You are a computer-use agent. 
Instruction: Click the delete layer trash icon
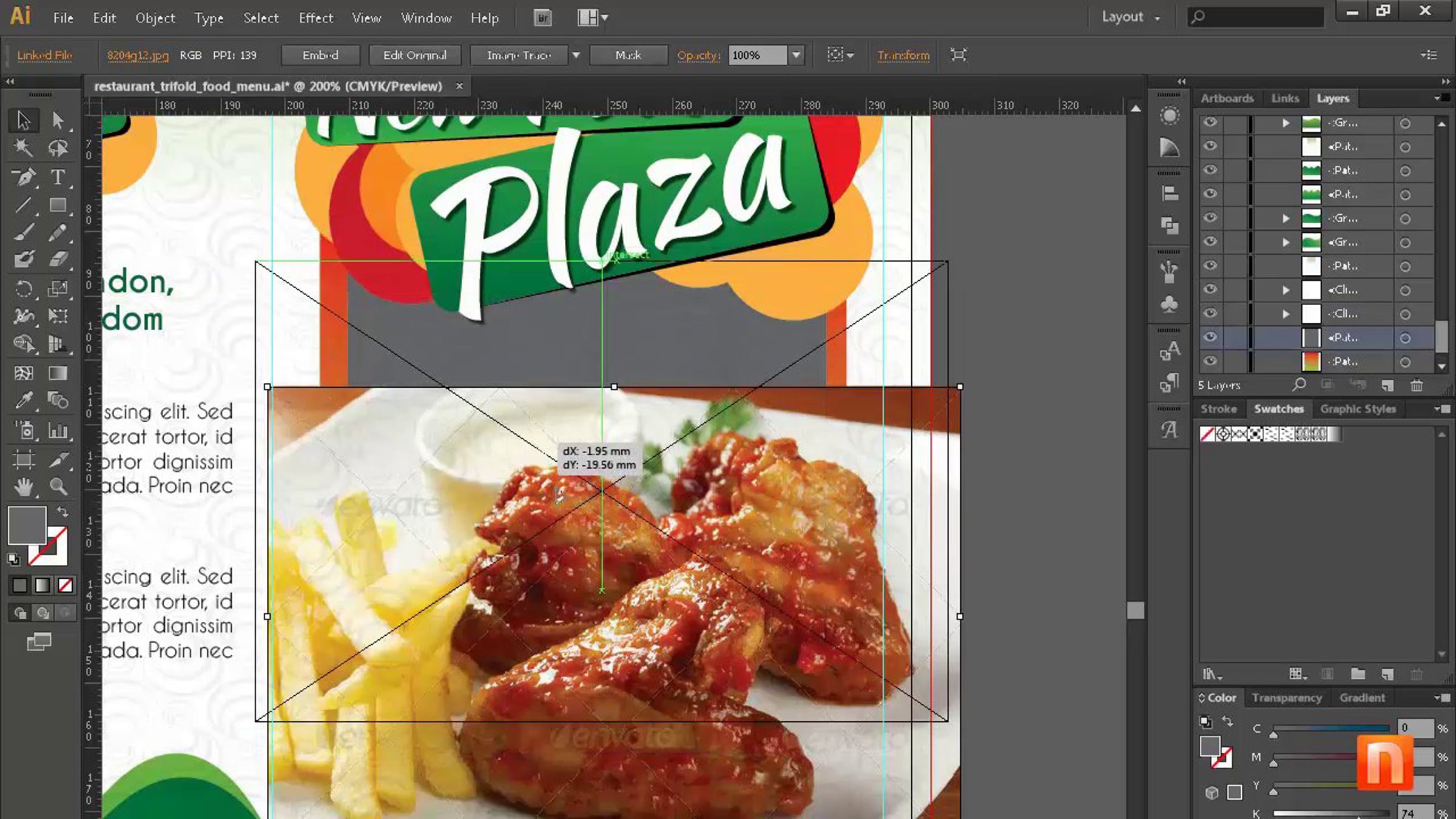[x=1416, y=385]
